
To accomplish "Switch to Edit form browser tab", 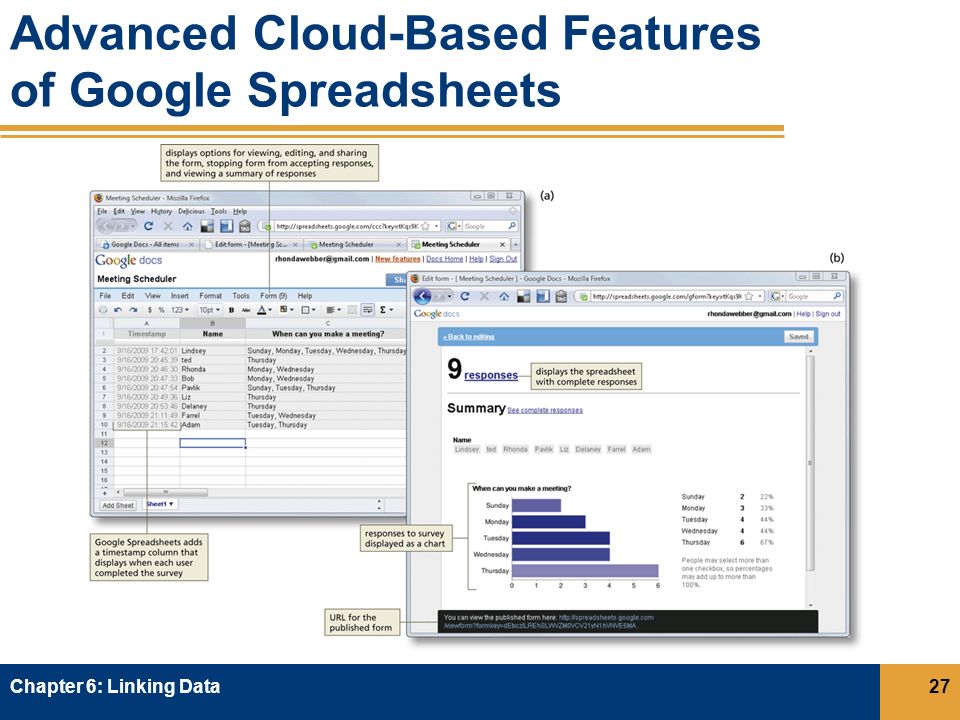I will tap(250, 244).
